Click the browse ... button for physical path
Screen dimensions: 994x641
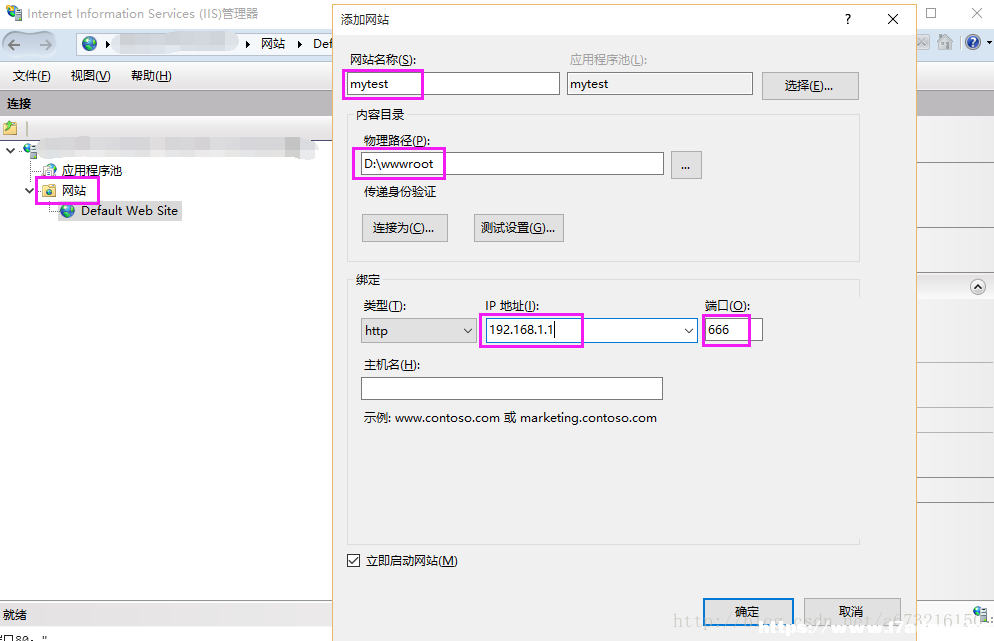(x=686, y=165)
